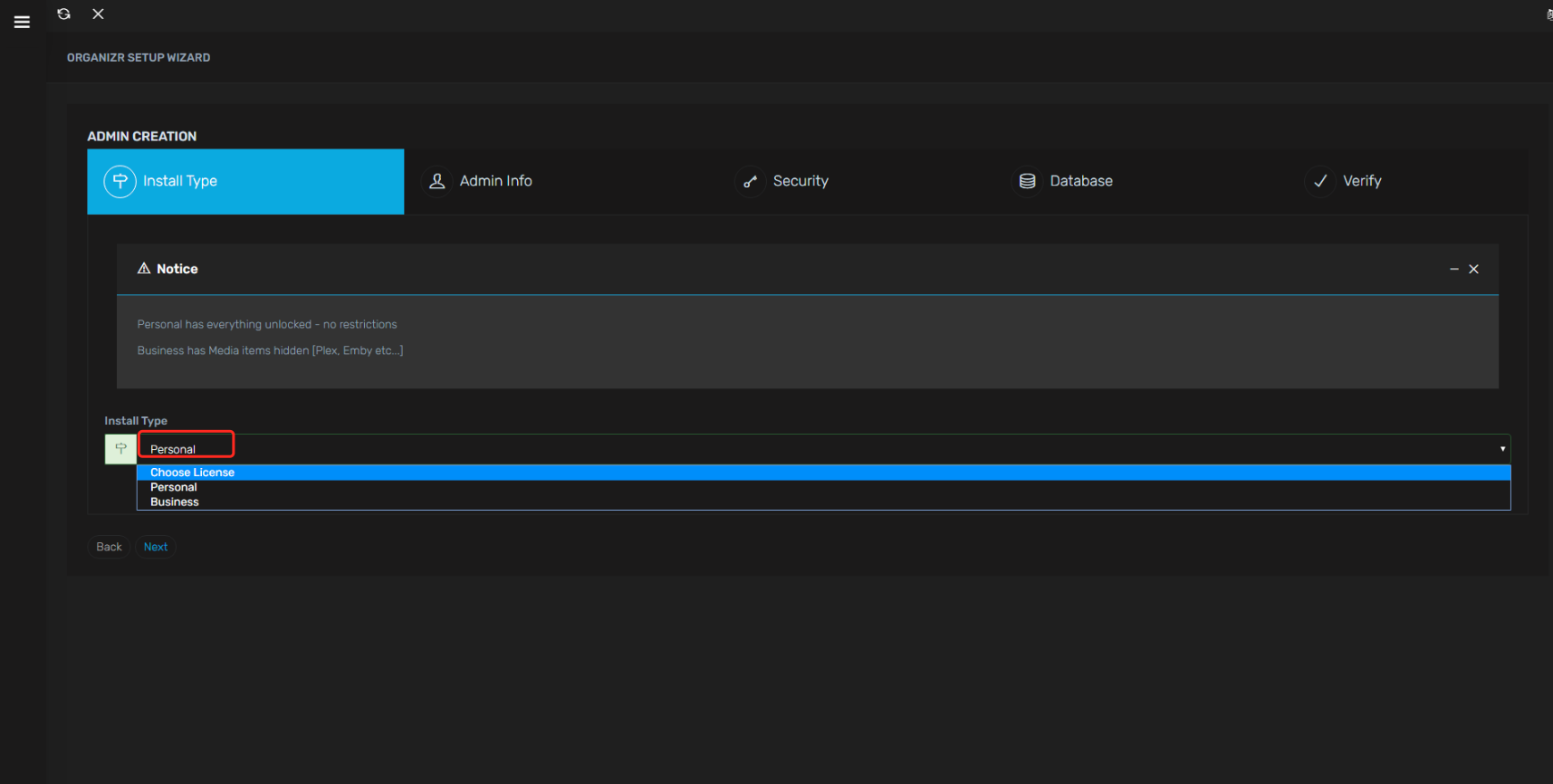Open the Install Type dropdown
Screen dimensions: 1553x784
823,449
